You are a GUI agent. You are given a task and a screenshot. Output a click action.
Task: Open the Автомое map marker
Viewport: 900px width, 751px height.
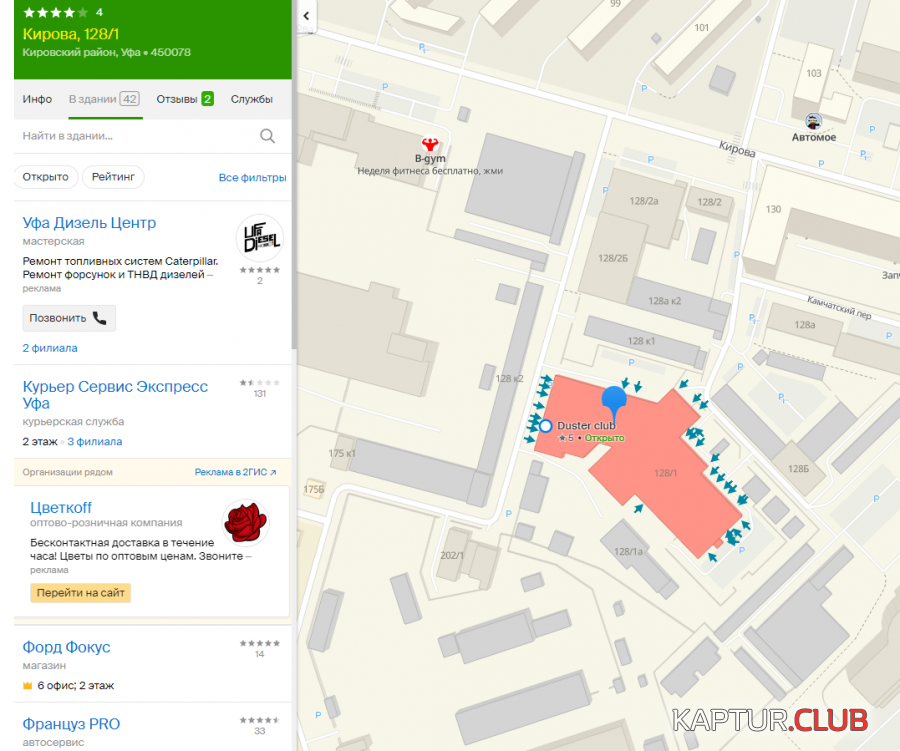click(x=813, y=121)
